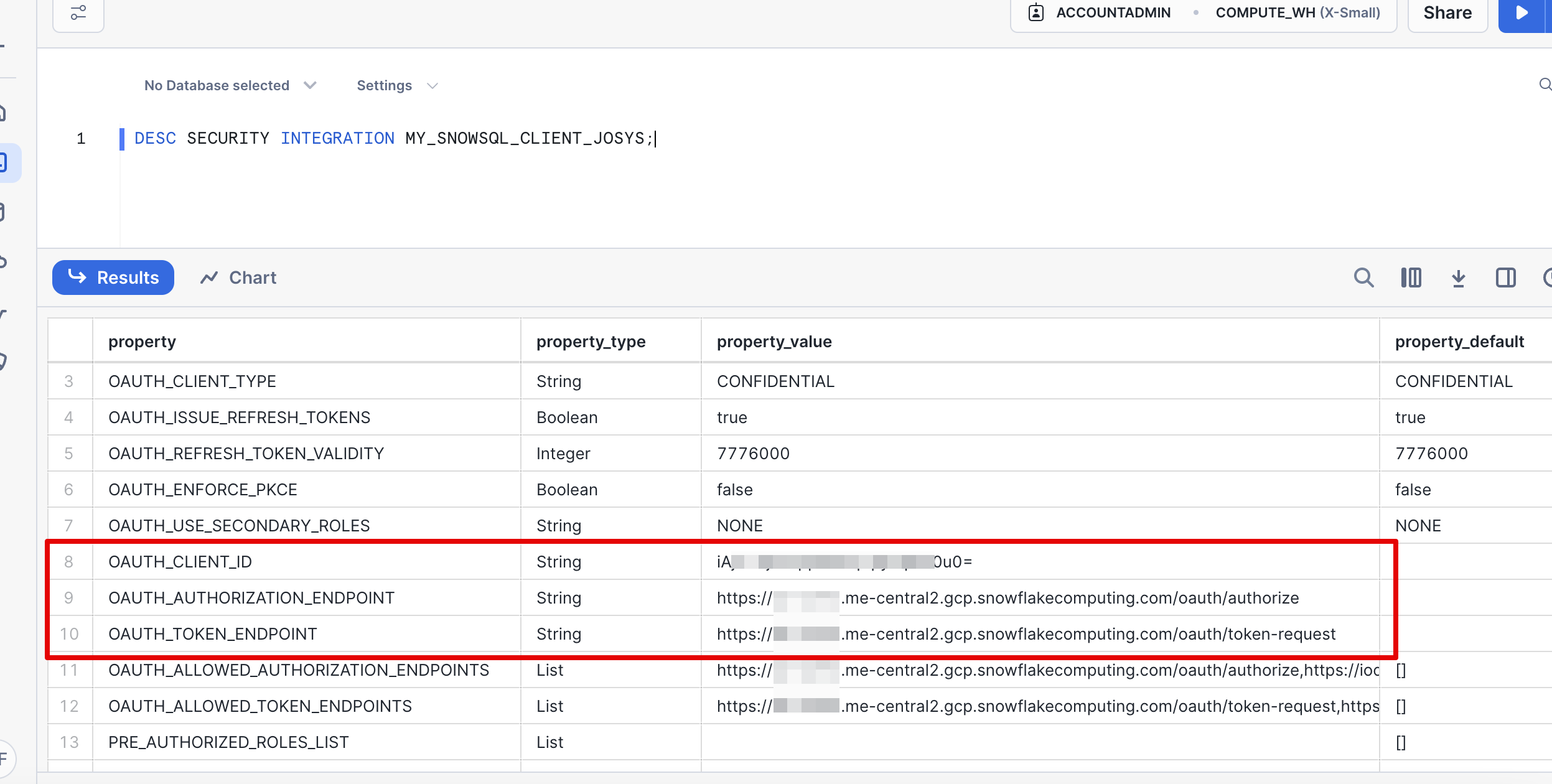Click the role user icon beside ACCOUNTADMIN
Image resolution: width=1552 pixels, height=784 pixels.
coord(1036,12)
